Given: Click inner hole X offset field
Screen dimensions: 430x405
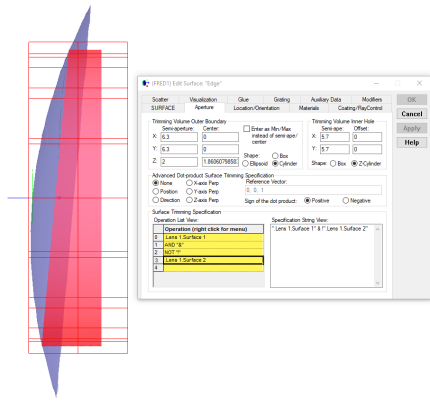Looking at the screenshot, I should (x=367, y=137).
